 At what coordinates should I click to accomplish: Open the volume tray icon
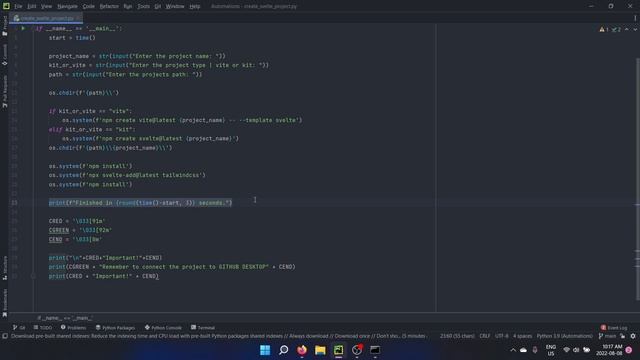point(576,350)
